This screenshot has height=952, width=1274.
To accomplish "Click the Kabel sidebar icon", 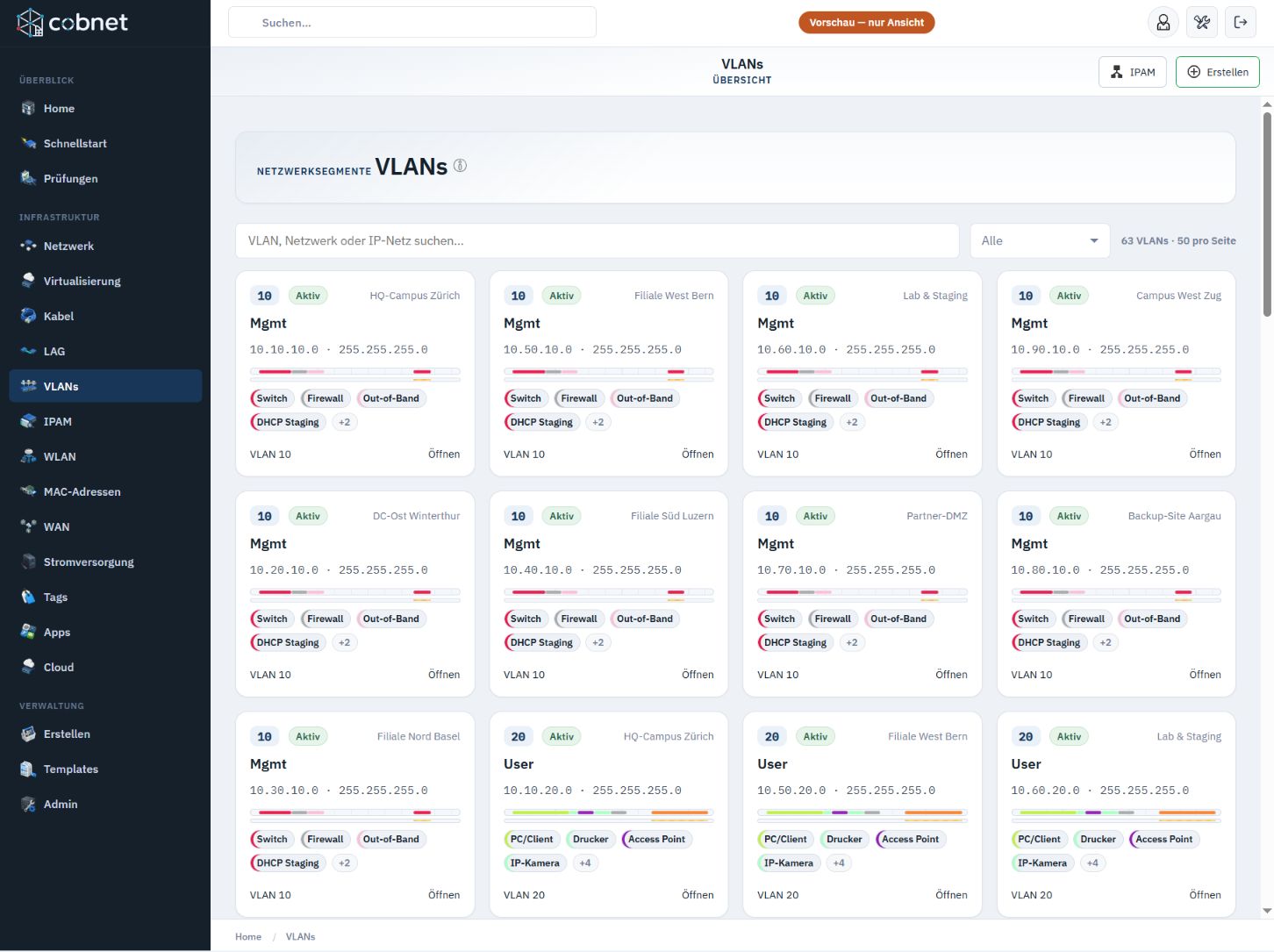I will point(28,317).
